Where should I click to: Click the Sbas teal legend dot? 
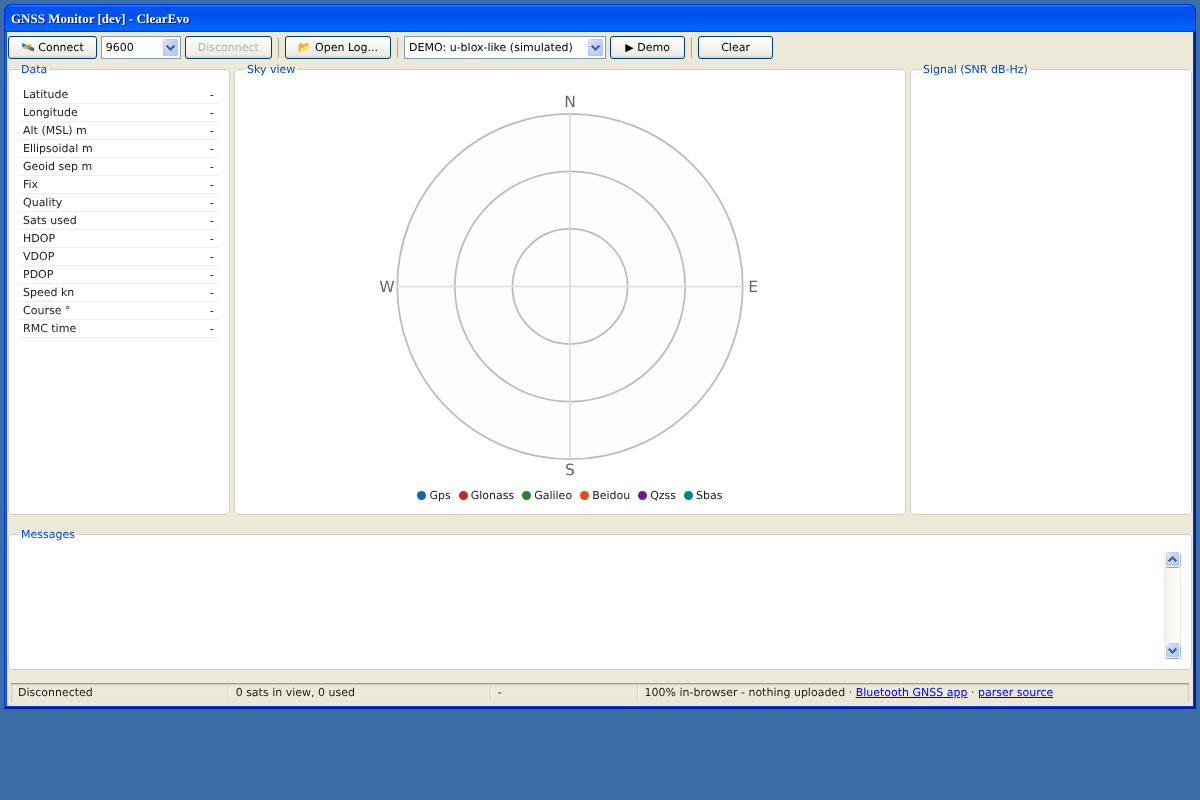pos(688,496)
